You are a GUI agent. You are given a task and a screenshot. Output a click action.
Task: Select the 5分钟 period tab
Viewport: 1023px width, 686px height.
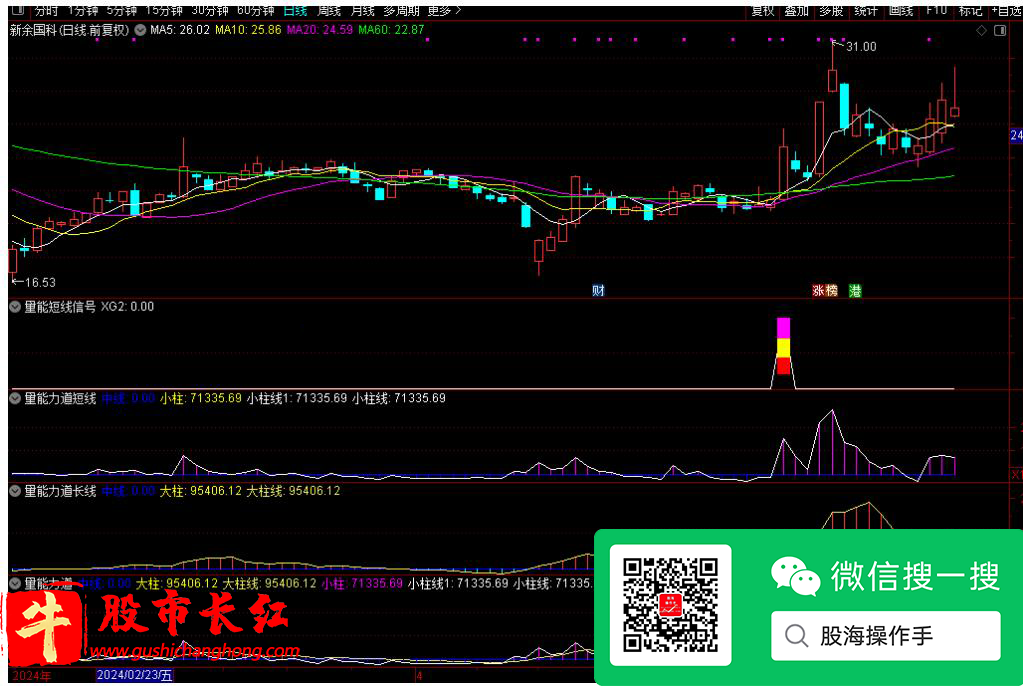point(122,10)
